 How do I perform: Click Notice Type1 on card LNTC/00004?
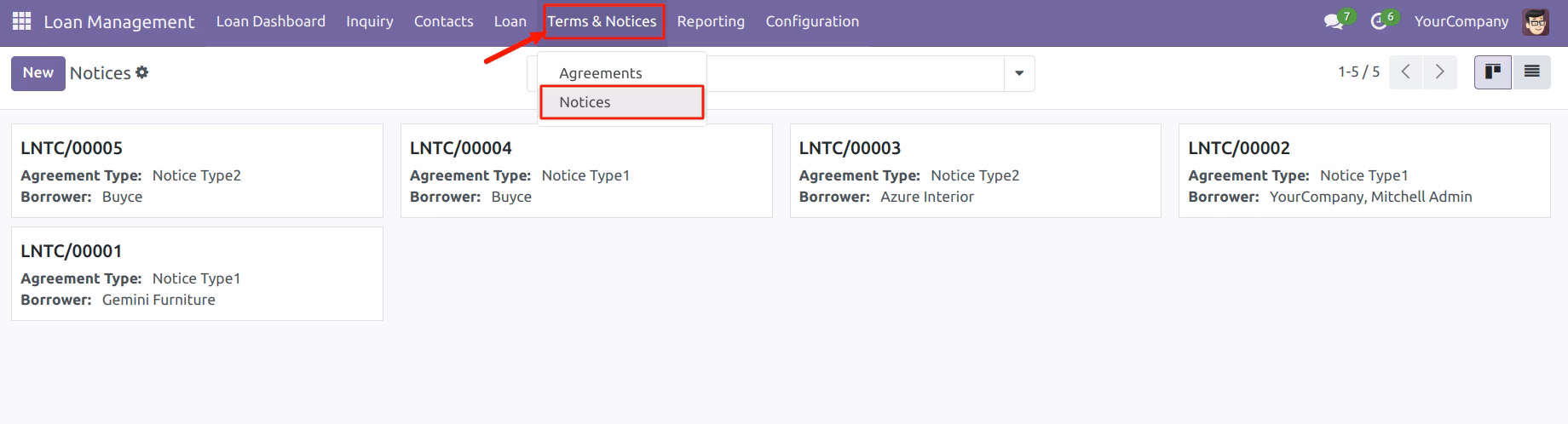coord(585,175)
